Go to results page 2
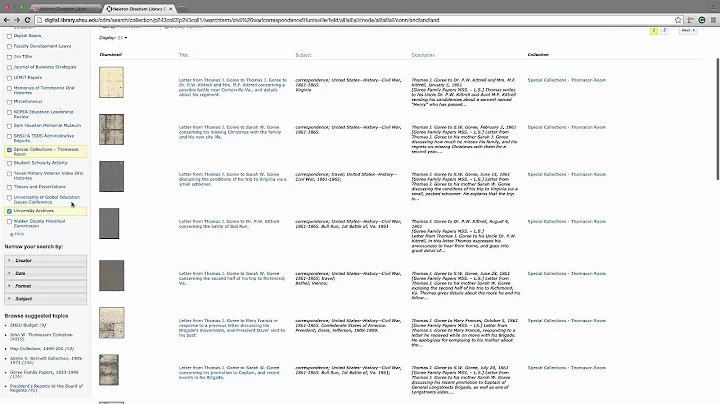720x404 pixels. pyautogui.click(x=664, y=30)
